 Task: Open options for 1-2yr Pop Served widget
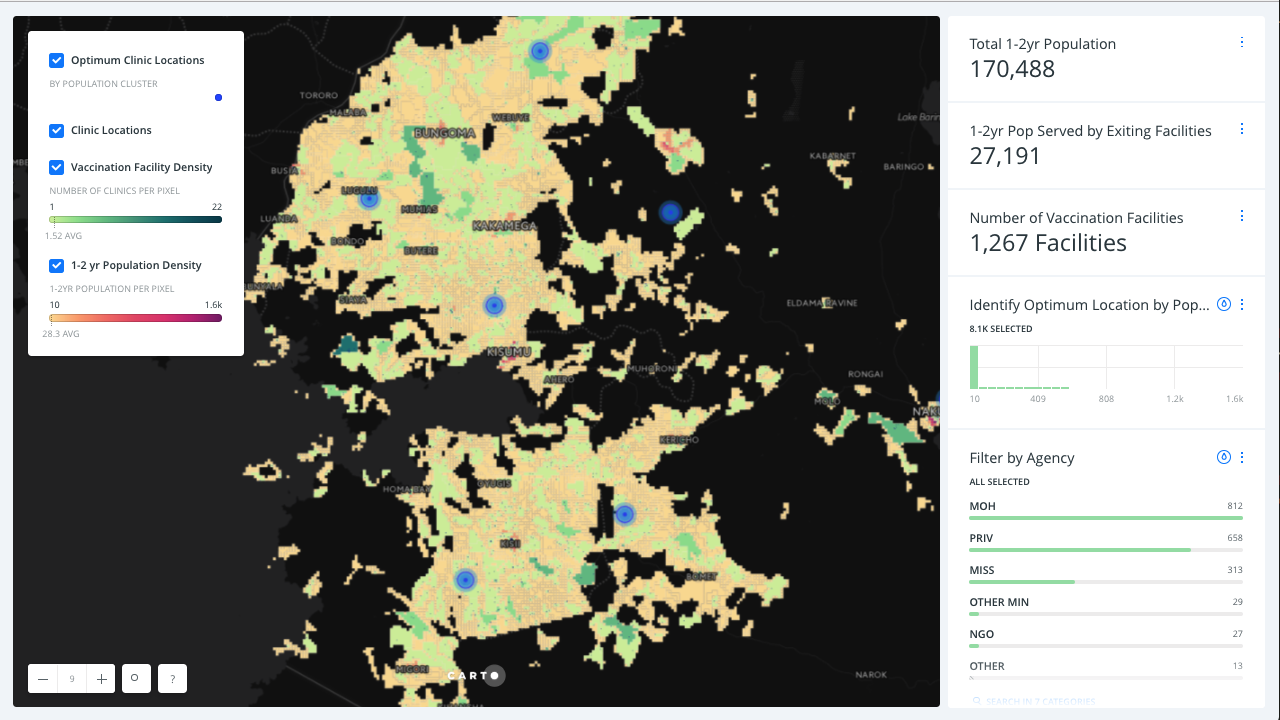[x=1242, y=129]
